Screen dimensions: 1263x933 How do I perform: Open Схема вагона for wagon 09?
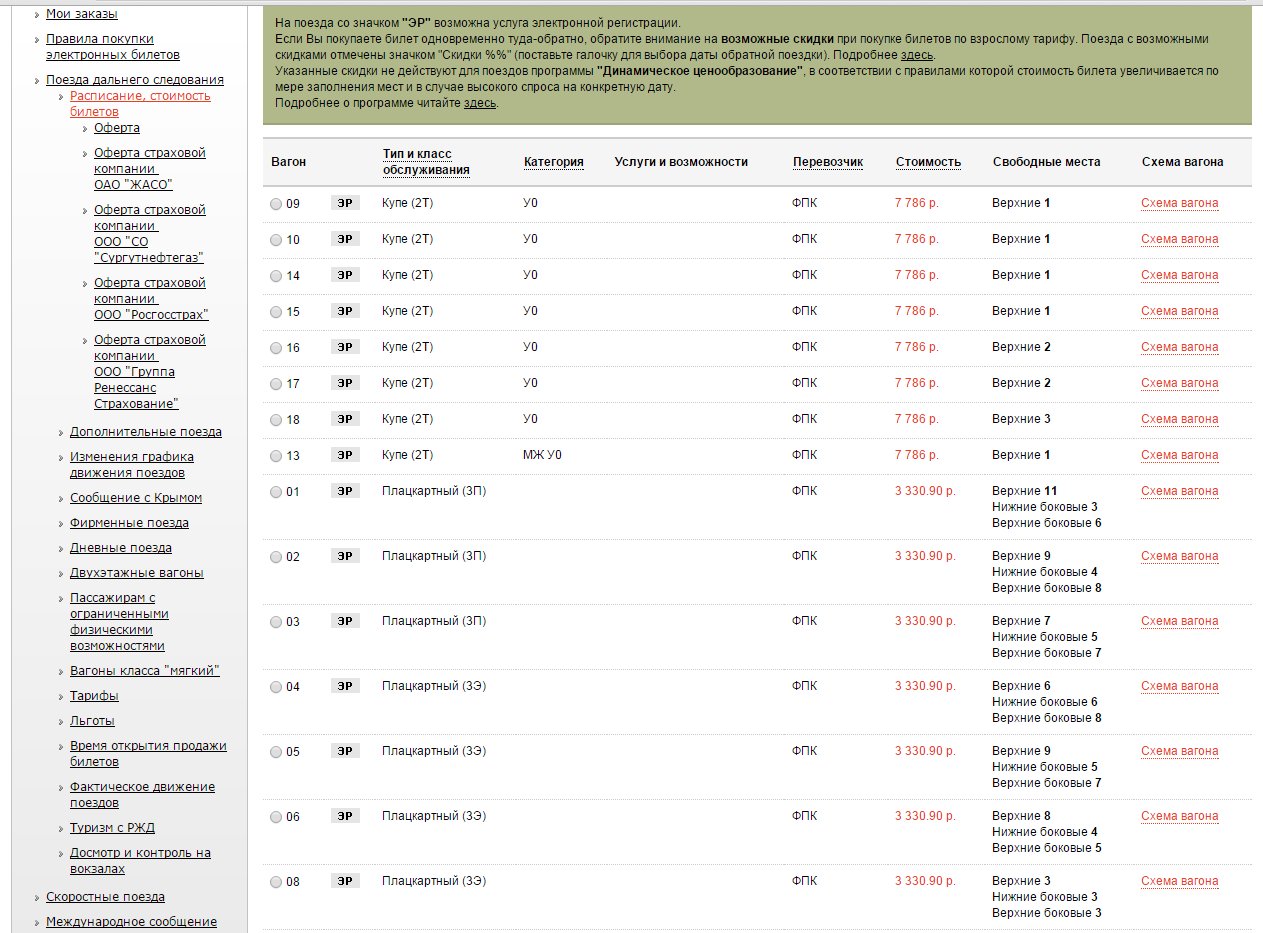pyautogui.click(x=1179, y=203)
